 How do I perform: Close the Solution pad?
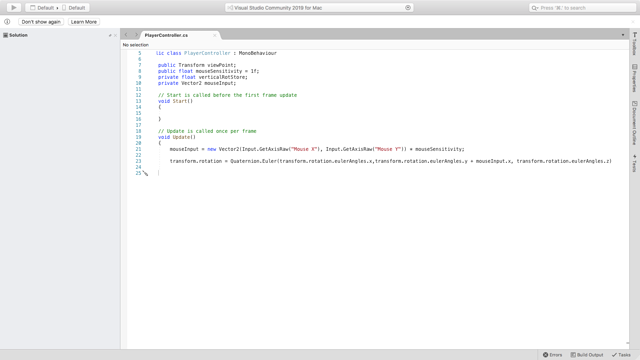115,36
